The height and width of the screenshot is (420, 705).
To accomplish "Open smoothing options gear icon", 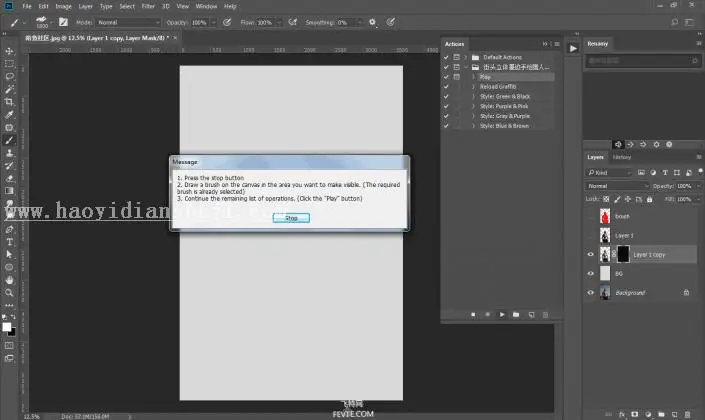I will click(x=372, y=22).
